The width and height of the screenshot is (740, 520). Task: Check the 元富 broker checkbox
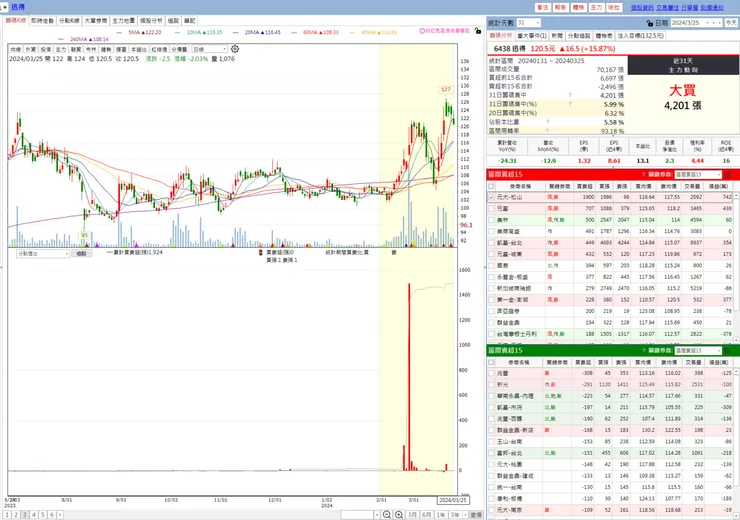491,209
